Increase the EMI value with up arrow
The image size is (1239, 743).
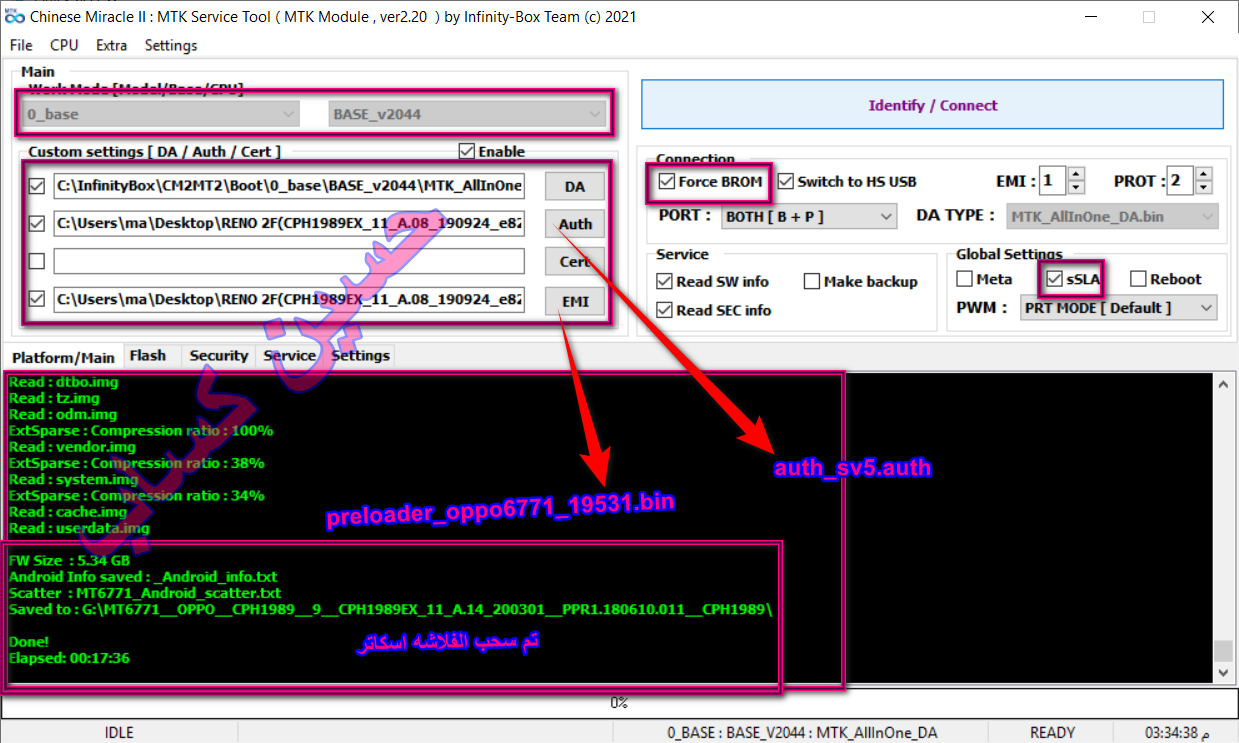click(x=1076, y=175)
